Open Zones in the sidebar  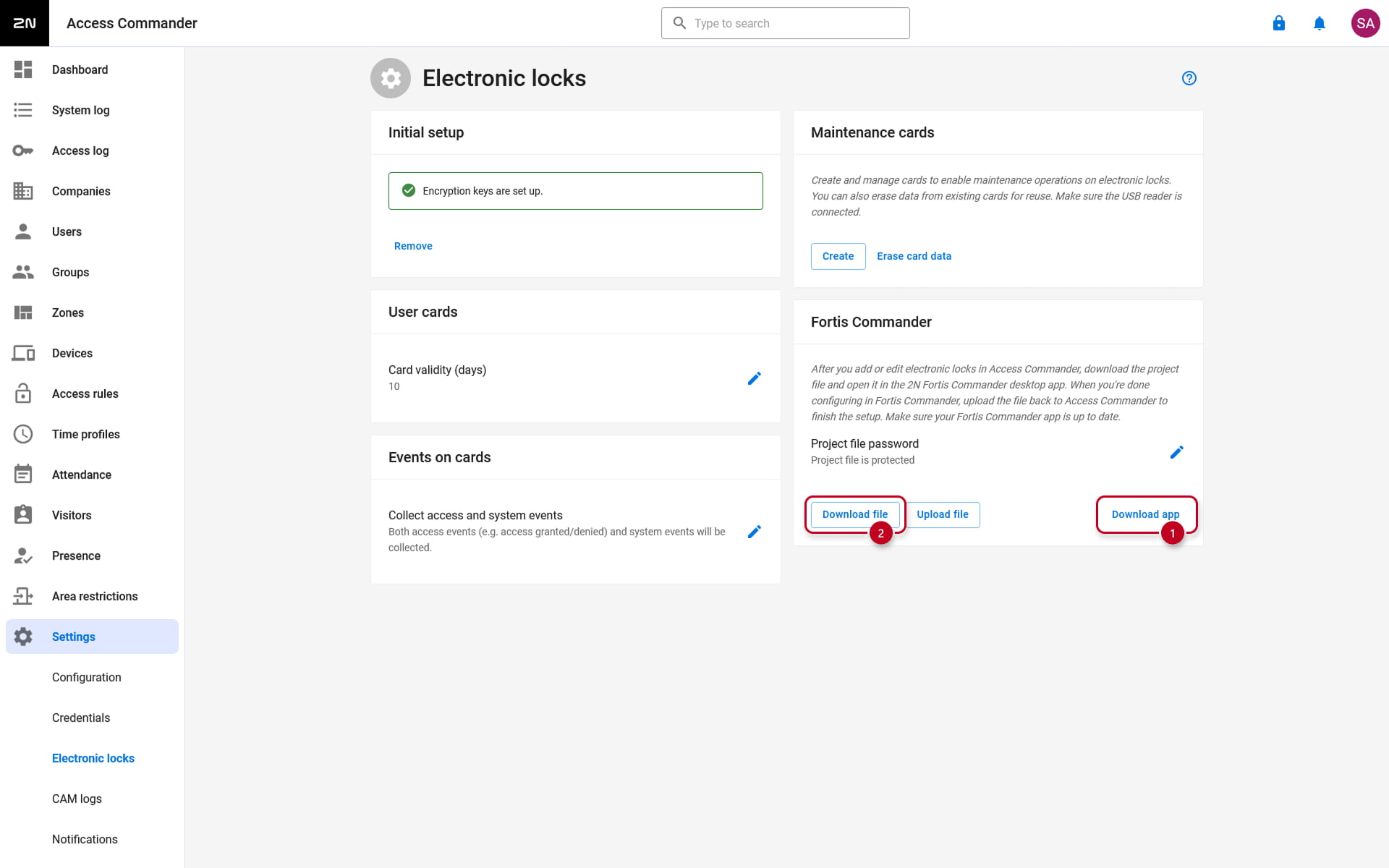coord(93,312)
